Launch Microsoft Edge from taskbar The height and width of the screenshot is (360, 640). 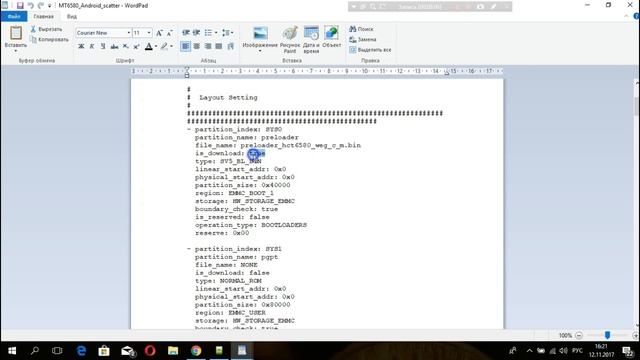click(x=81, y=351)
